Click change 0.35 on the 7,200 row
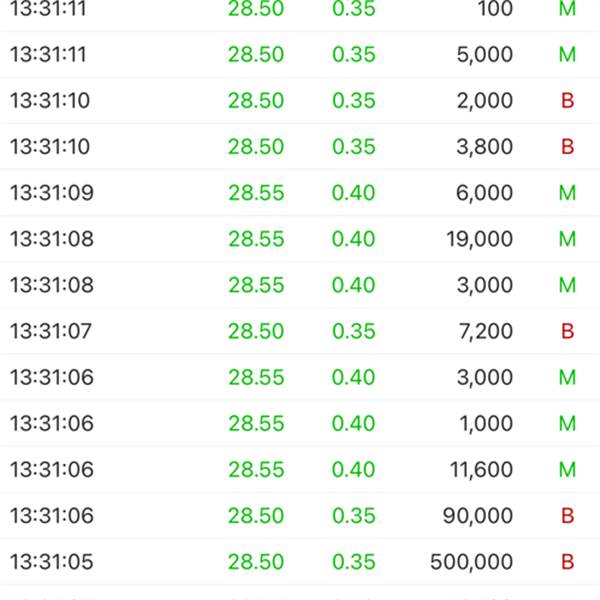600x600 pixels. pos(354,331)
